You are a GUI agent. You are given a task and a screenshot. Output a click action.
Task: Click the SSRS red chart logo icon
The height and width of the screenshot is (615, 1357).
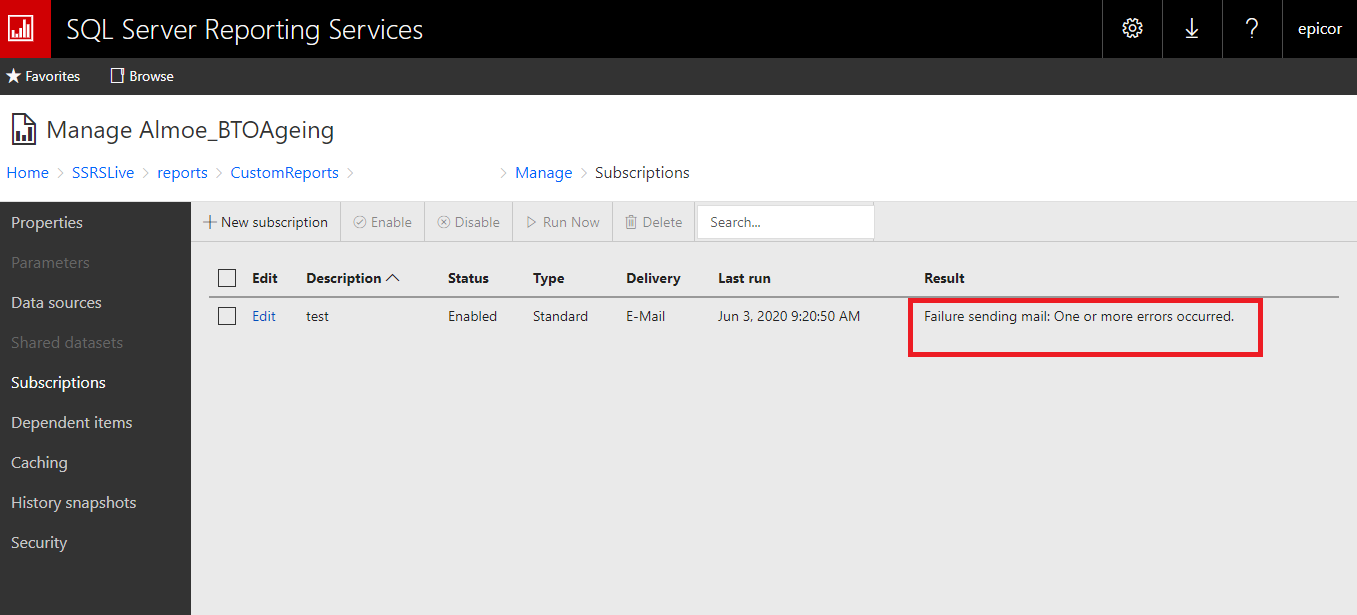(25, 29)
